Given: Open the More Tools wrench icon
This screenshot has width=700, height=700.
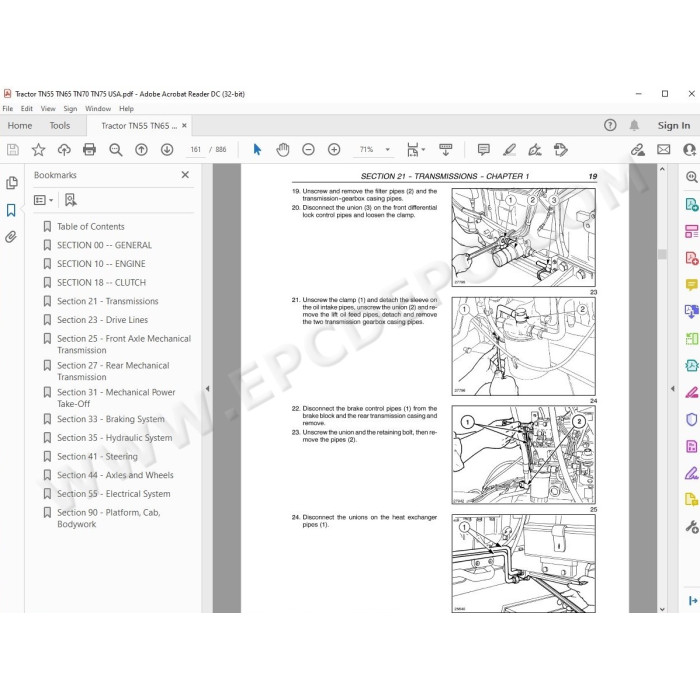Looking at the screenshot, I should point(692,527).
